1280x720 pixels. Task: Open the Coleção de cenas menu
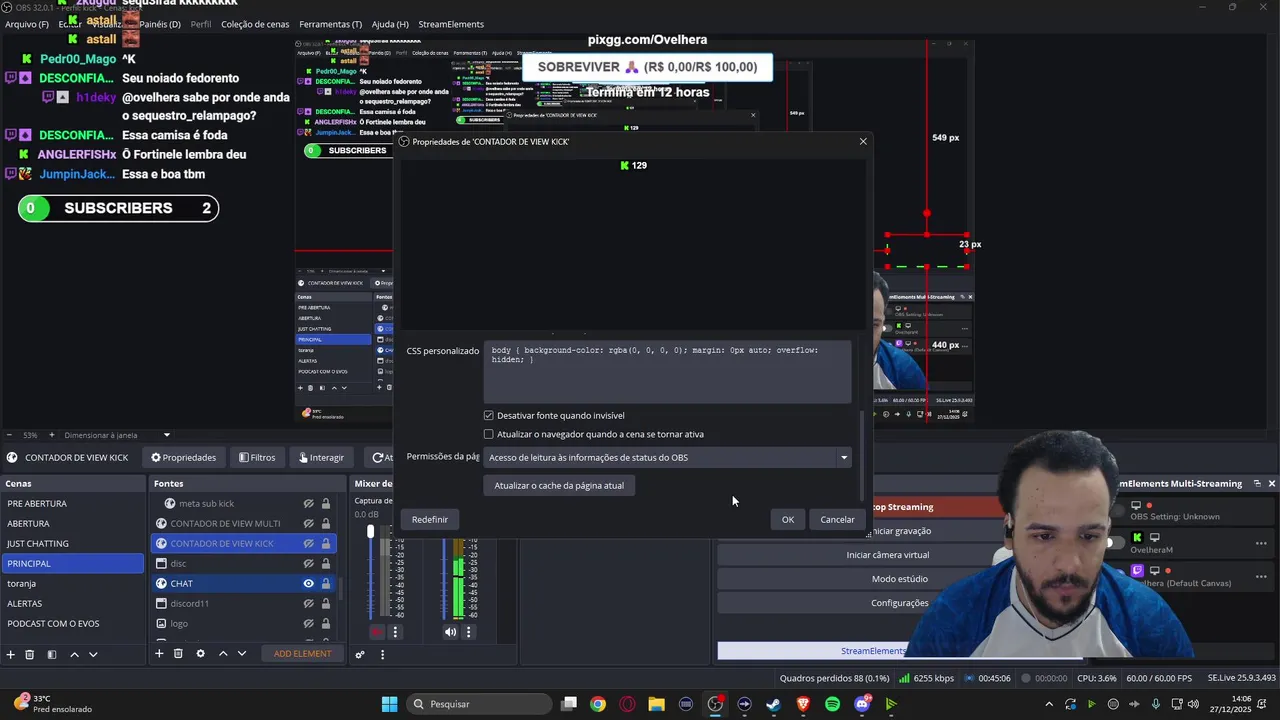pyautogui.click(x=255, y=24)
